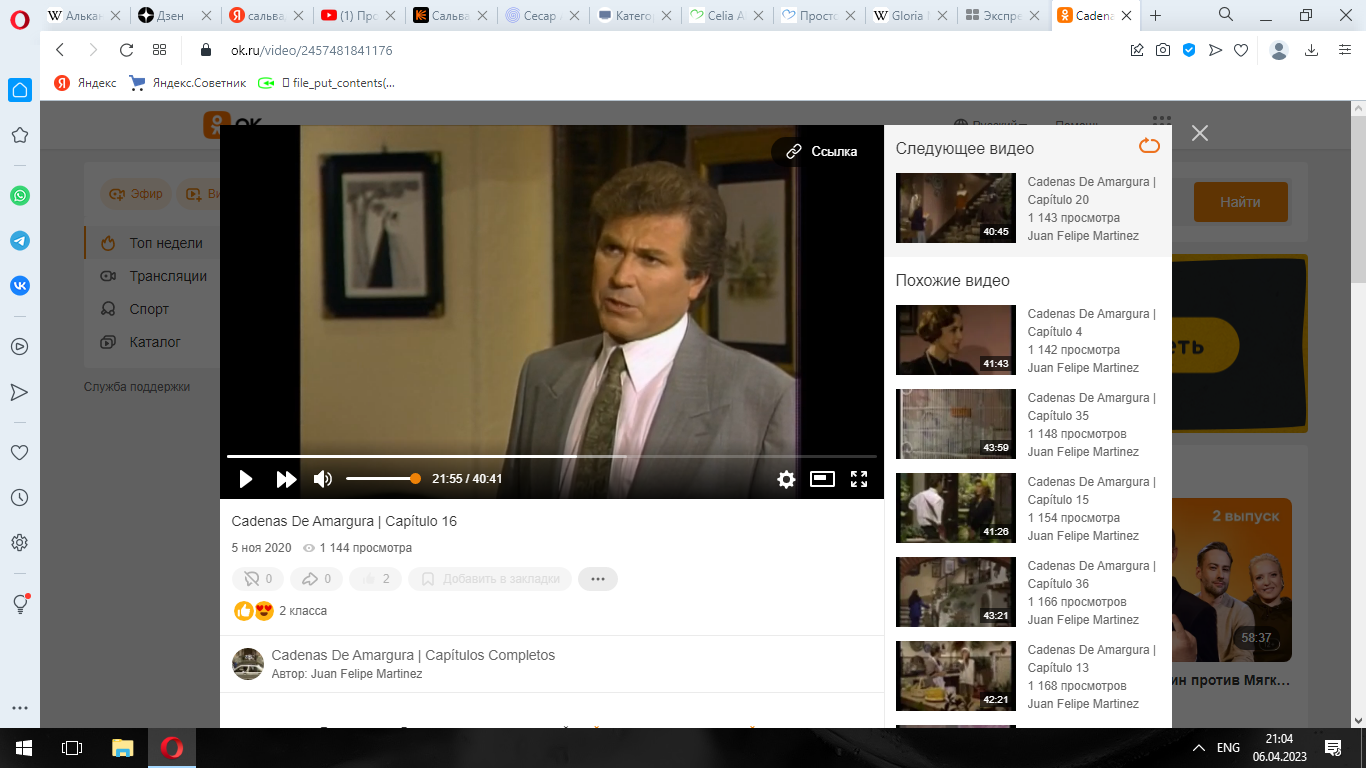Open browser profile avatar
Screen dimensions: 1366x768
tap(1279, 50)
